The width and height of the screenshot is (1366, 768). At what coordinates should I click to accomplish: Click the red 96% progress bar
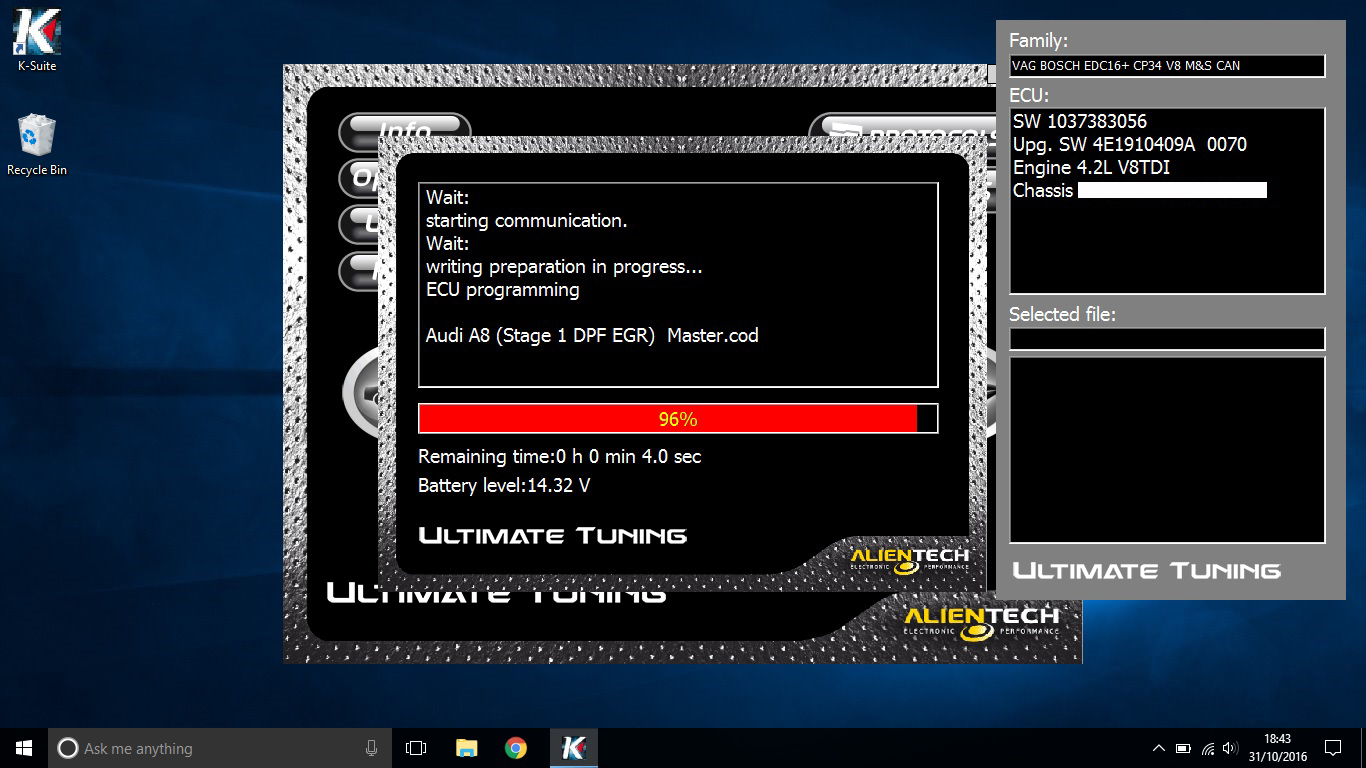677,419
